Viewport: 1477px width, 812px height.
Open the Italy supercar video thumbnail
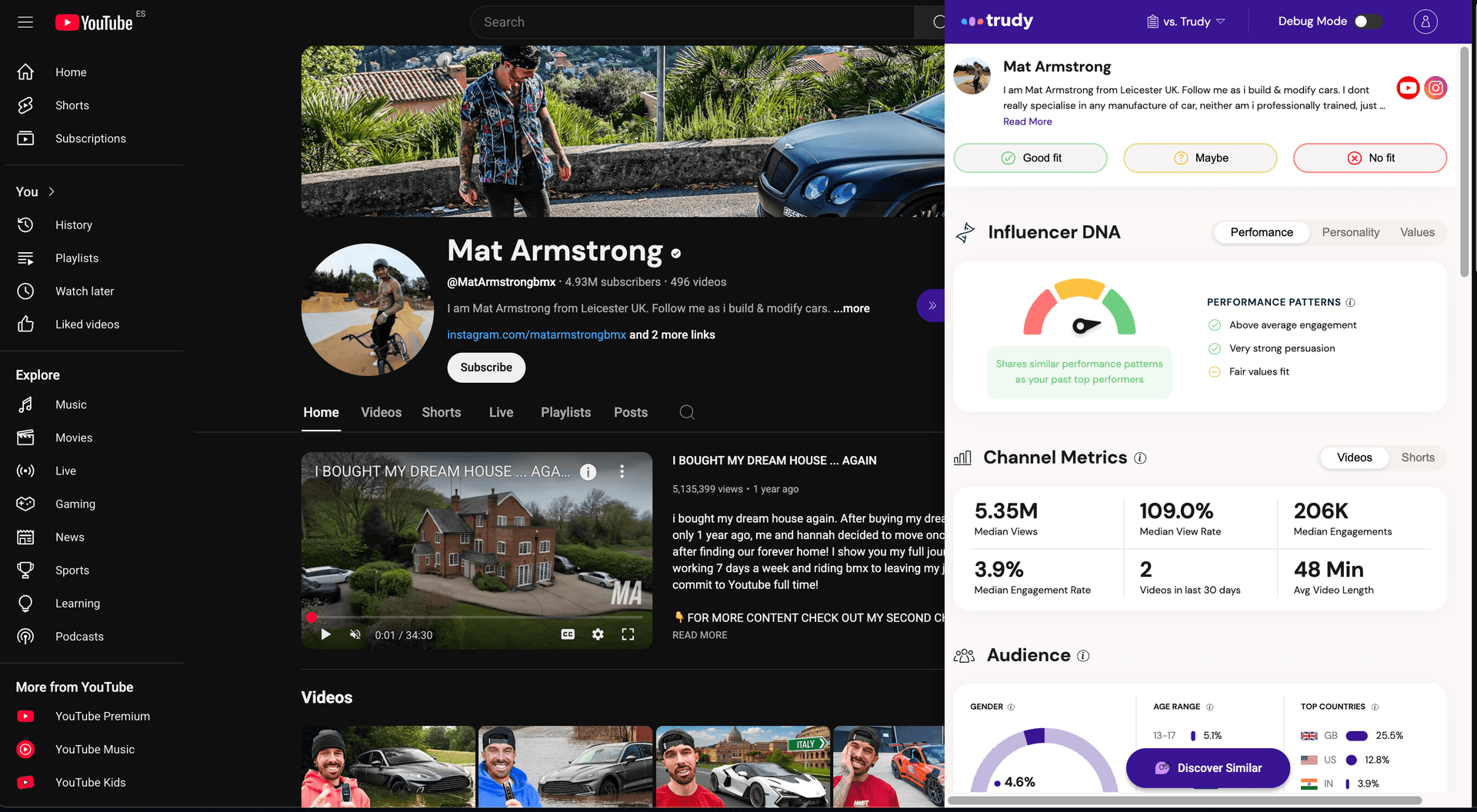click(743, 767)
